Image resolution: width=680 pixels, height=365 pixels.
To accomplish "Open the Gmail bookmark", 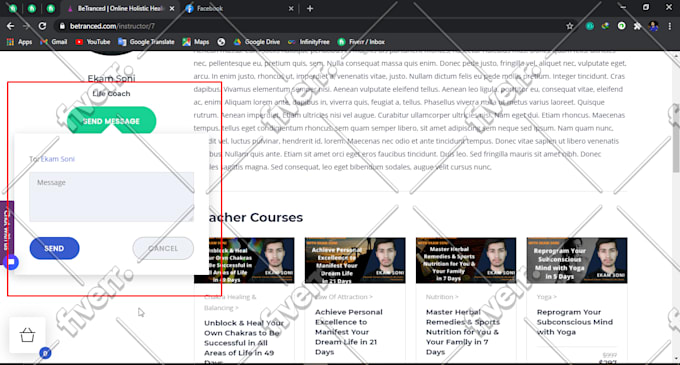I will point(53,42).
